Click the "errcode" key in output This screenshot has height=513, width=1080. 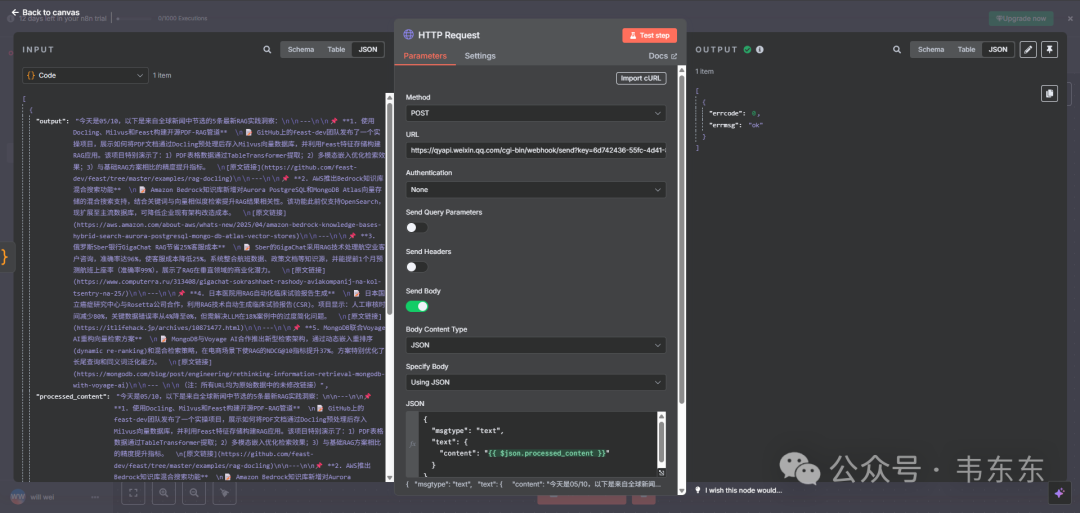[x=725, y=113]
